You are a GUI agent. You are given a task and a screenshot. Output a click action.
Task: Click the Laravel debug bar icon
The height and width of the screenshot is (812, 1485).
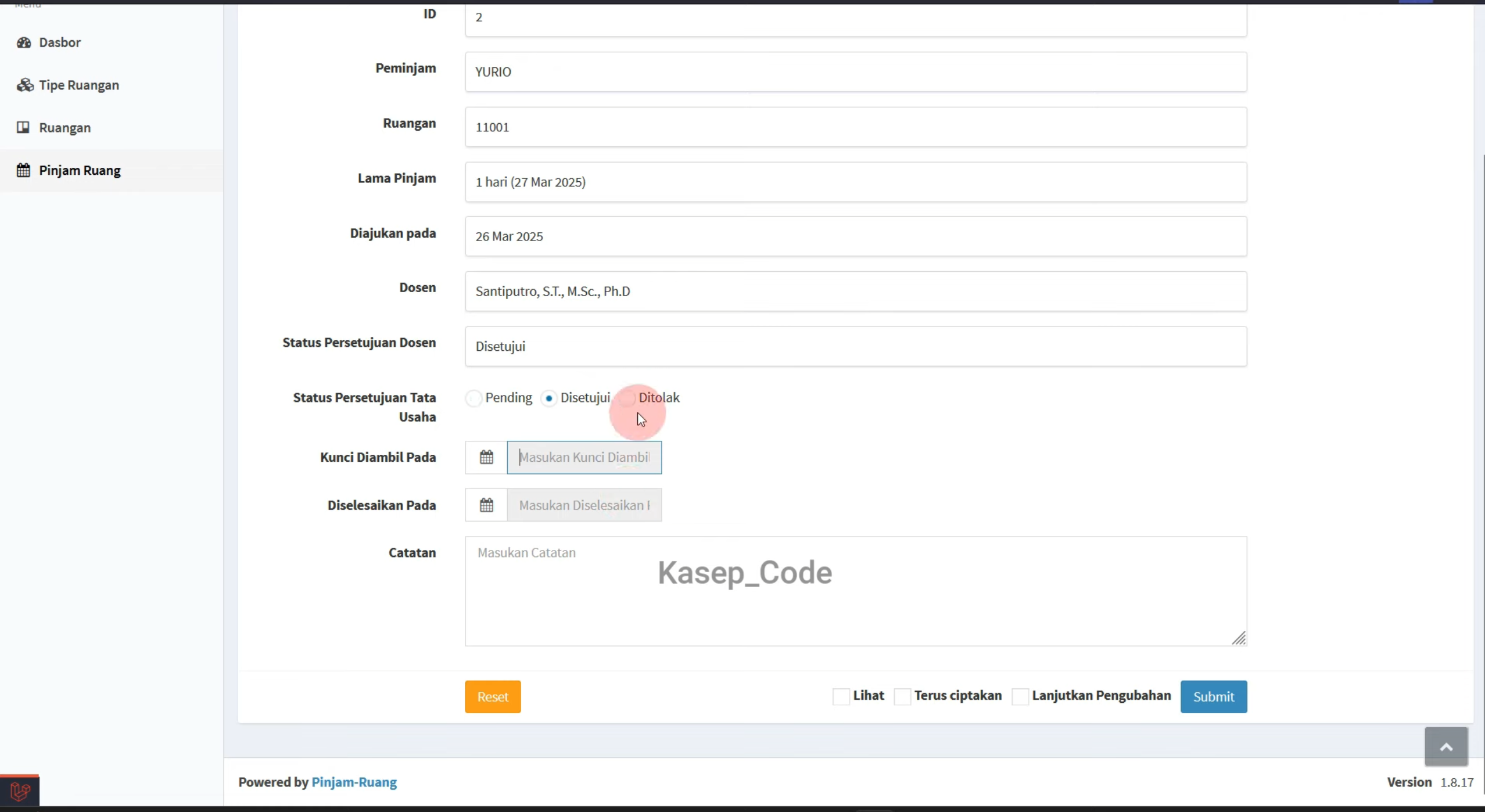20,791
